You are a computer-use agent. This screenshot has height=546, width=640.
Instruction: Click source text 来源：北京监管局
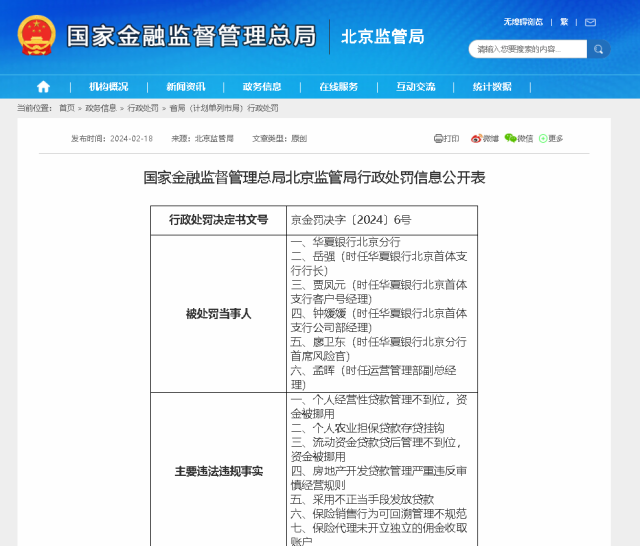[x=202, y=139]
